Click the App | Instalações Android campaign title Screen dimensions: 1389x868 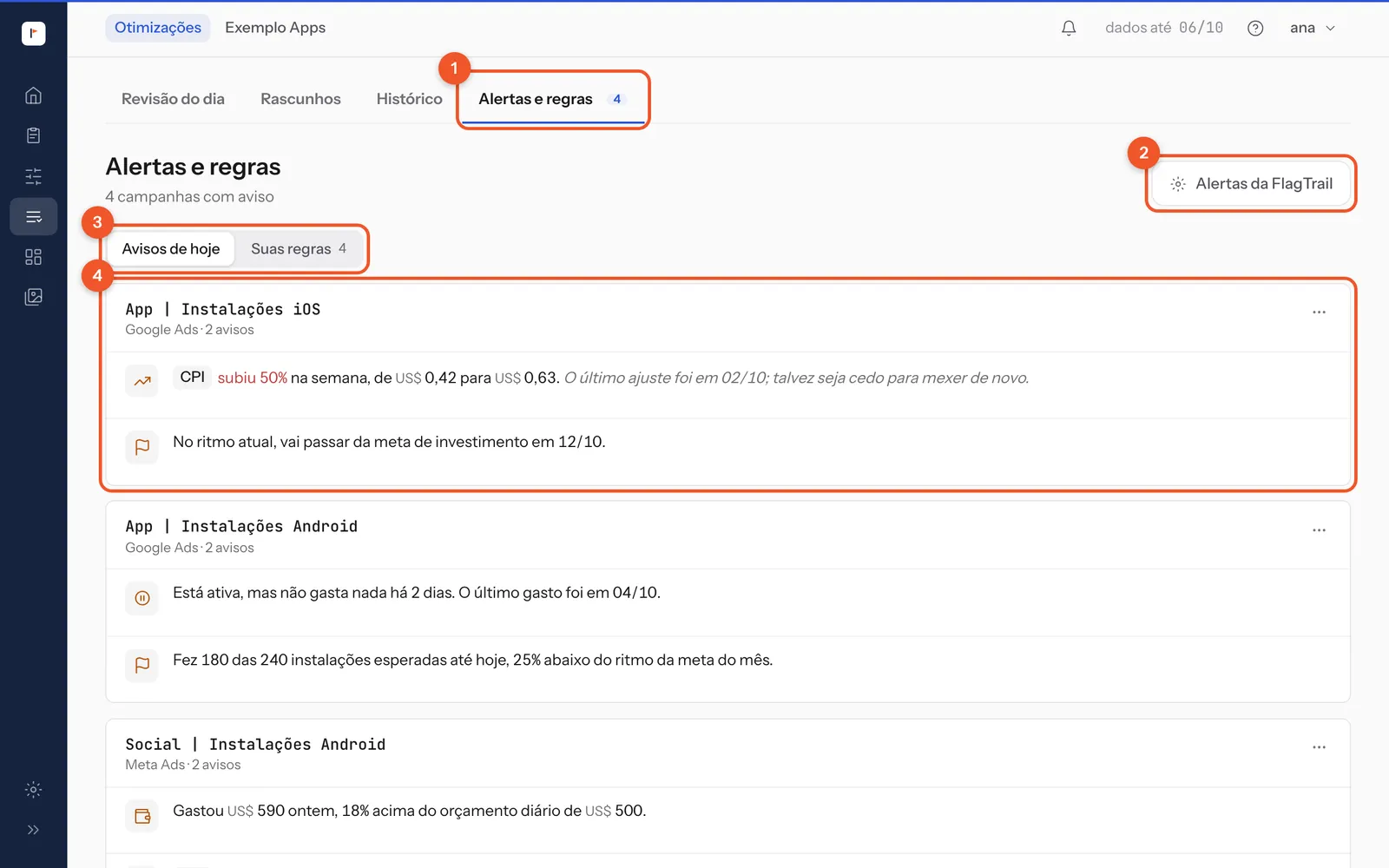pyautogui.click(x=241, y=527)
